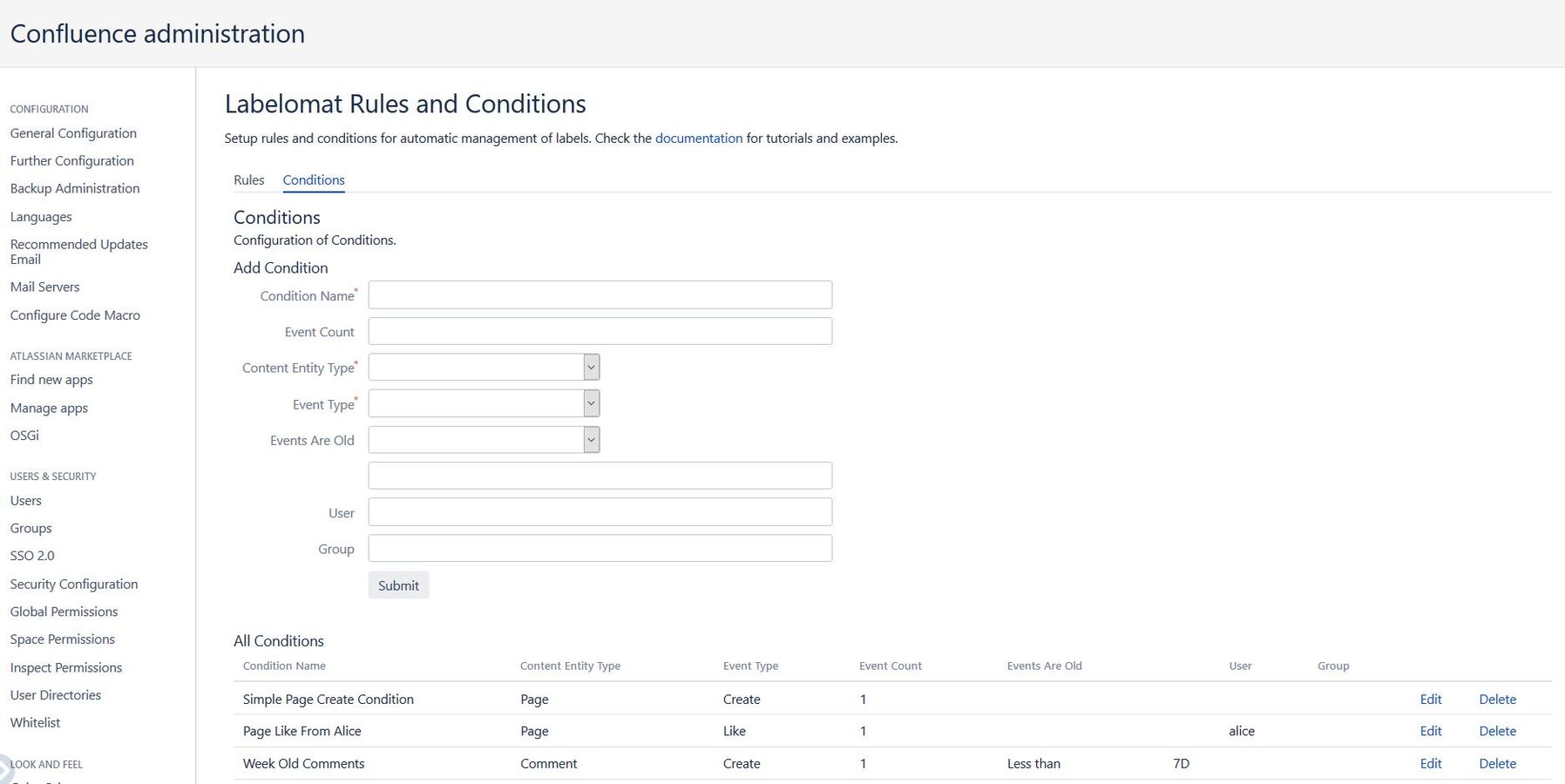Click the 'Events Are Old' column header
The height and width of the screenshot is (784, 1565).
pyautogui.click(x=1044, y=666)
